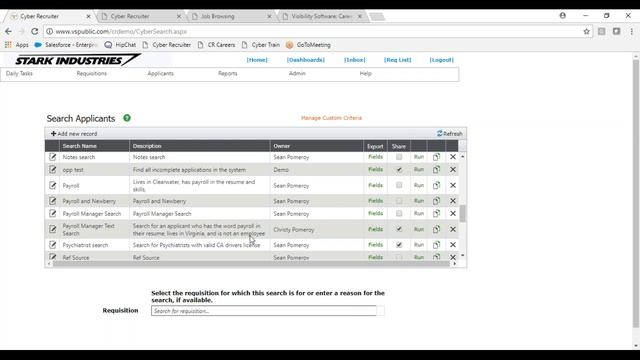Delete the opp test search
This screenshot has width=640, height=360.
coord(453,169)
